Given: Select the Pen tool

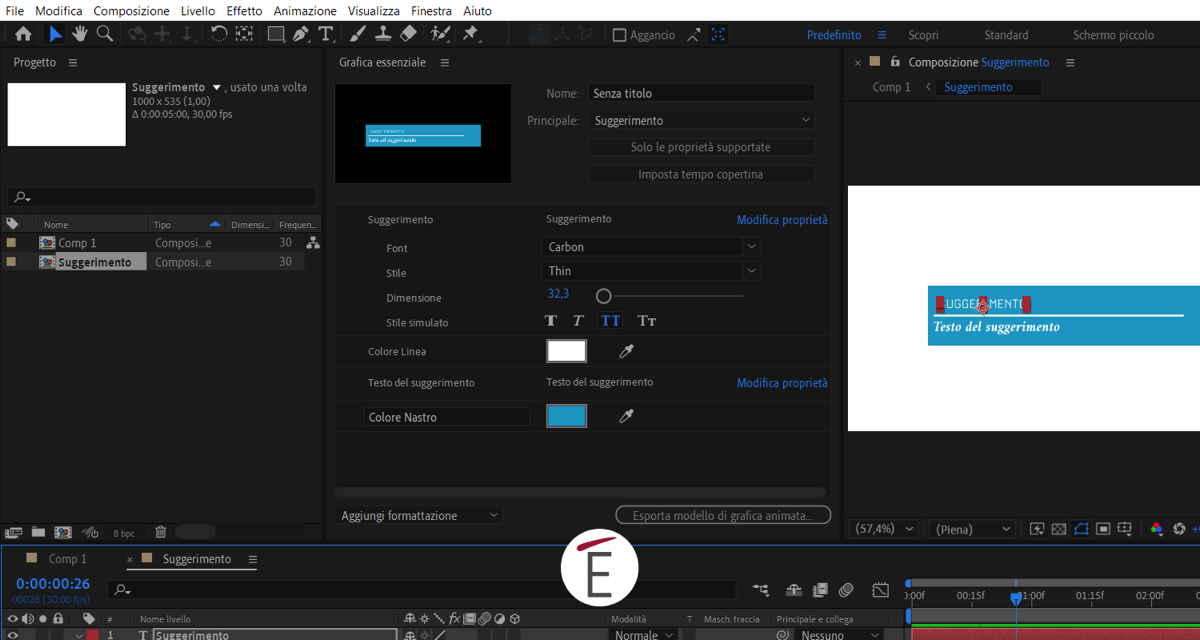Looking at the screenshot, I should click(x=301, y=34).
